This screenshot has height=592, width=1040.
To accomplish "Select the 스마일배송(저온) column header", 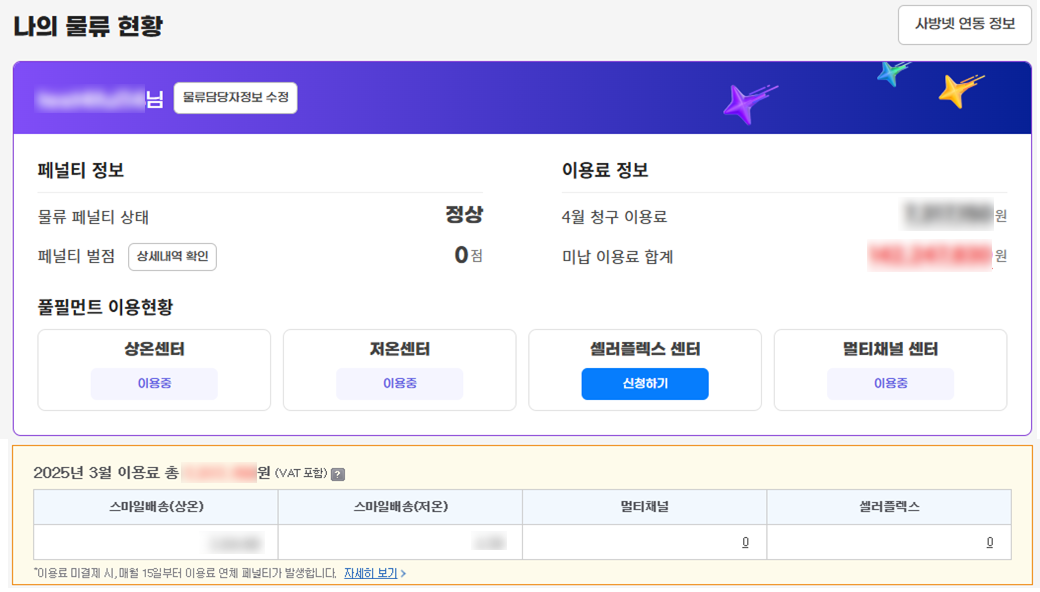I will pyautogui.click(x=400, y=507).
